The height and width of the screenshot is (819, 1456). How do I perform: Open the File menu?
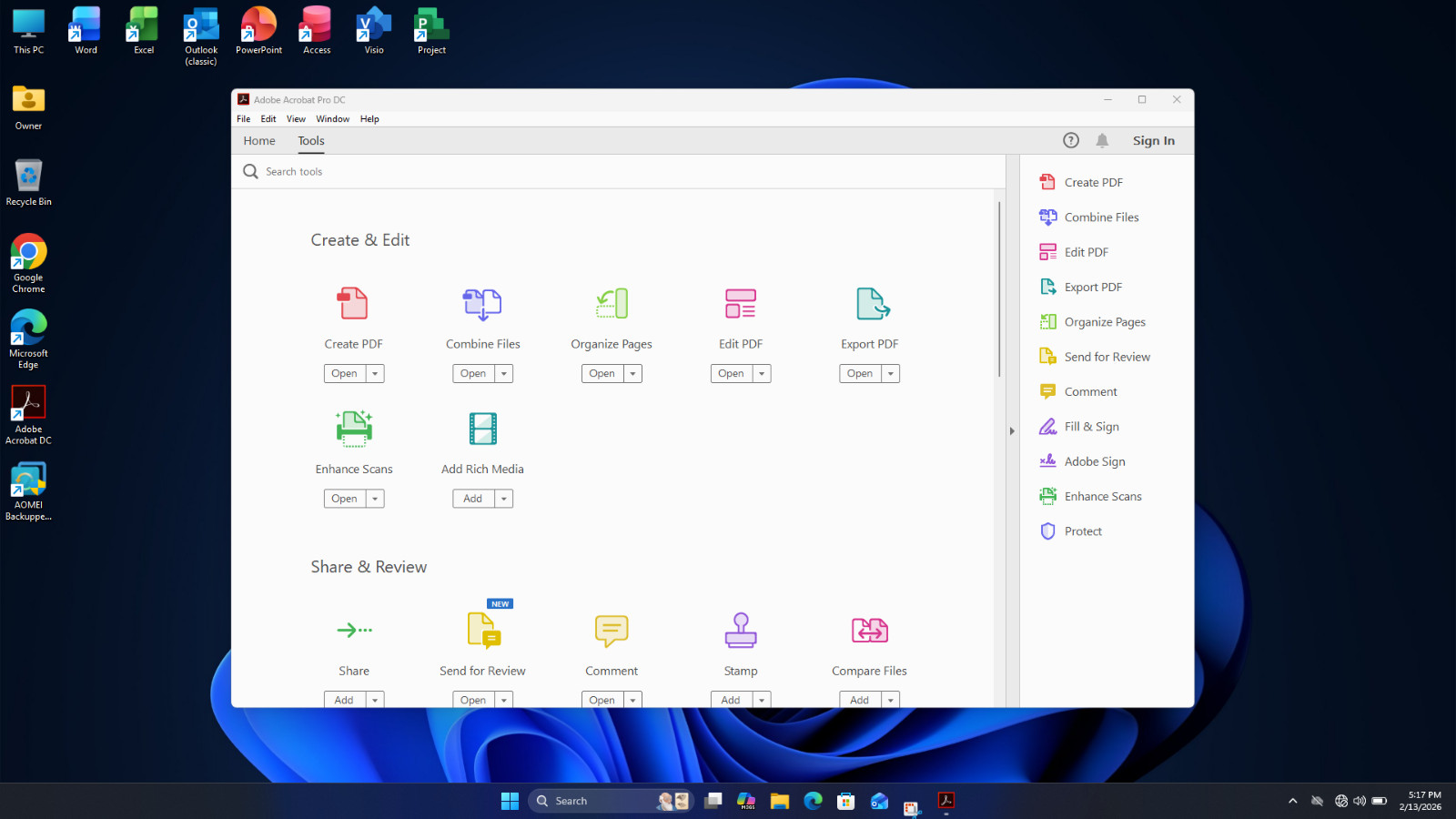tap(244, 119)
